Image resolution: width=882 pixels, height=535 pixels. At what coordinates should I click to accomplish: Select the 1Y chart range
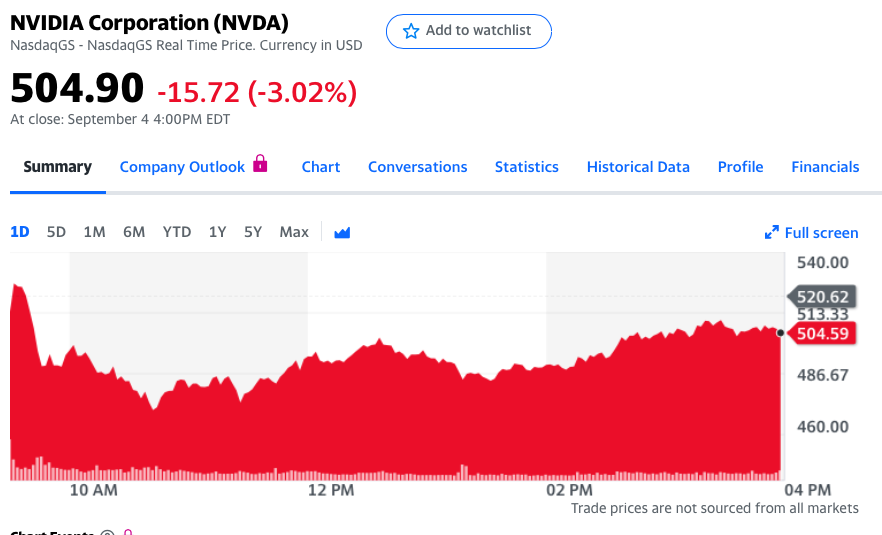[217, 232]
